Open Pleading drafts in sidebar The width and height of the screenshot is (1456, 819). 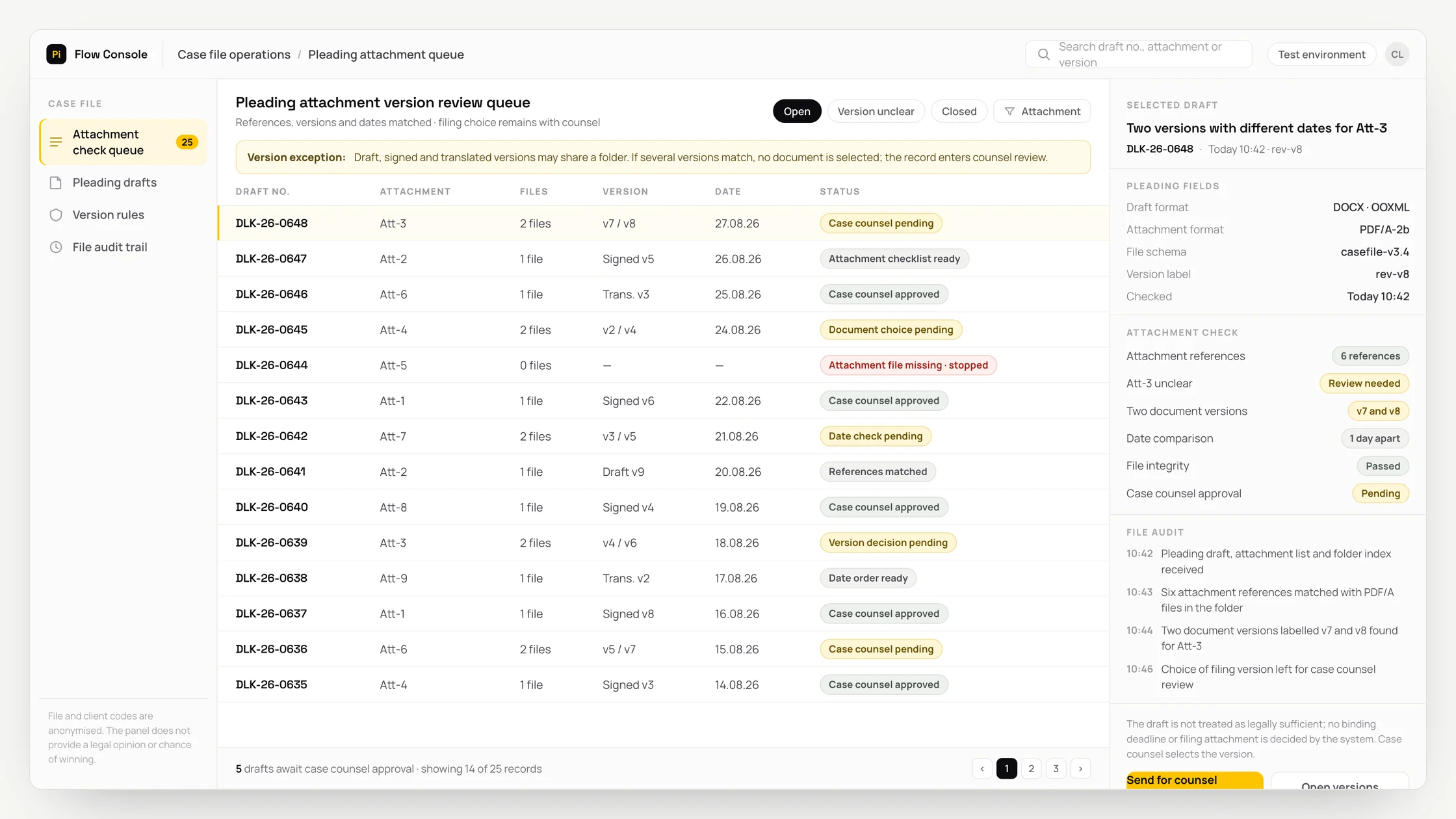click(x=123, y=183)
